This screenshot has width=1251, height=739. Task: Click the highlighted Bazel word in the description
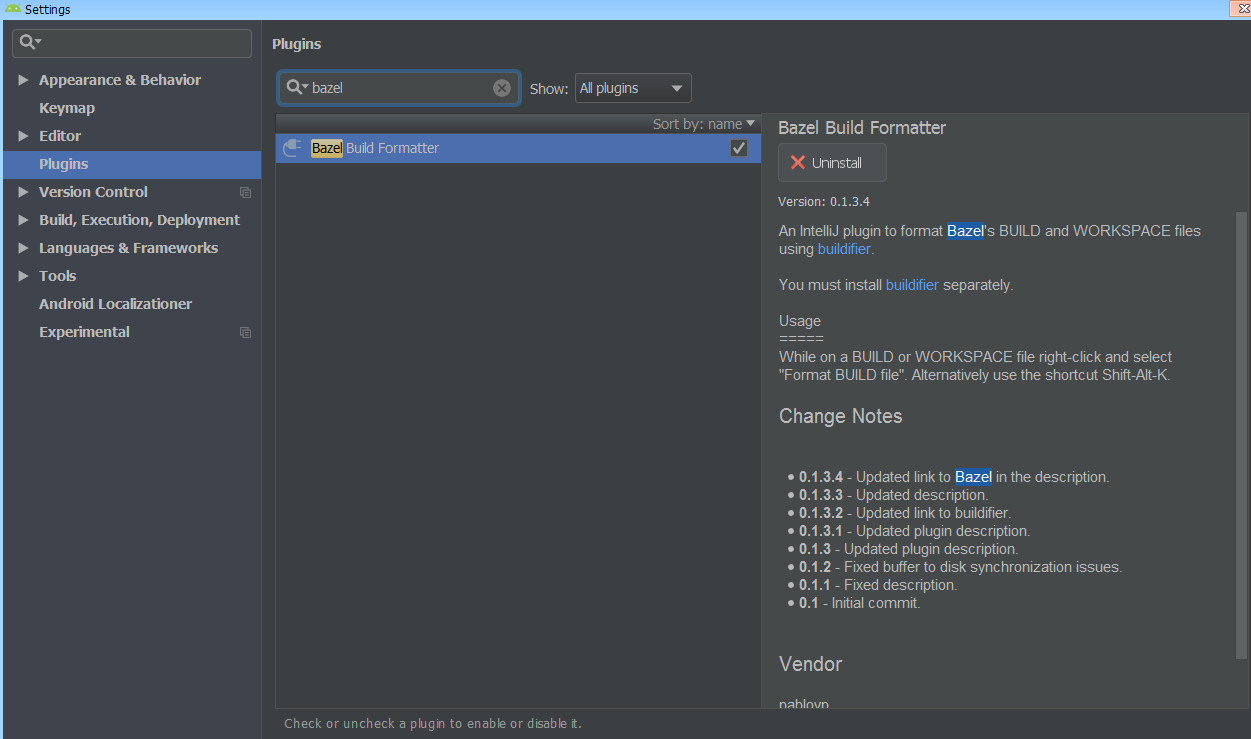(965, 231)
